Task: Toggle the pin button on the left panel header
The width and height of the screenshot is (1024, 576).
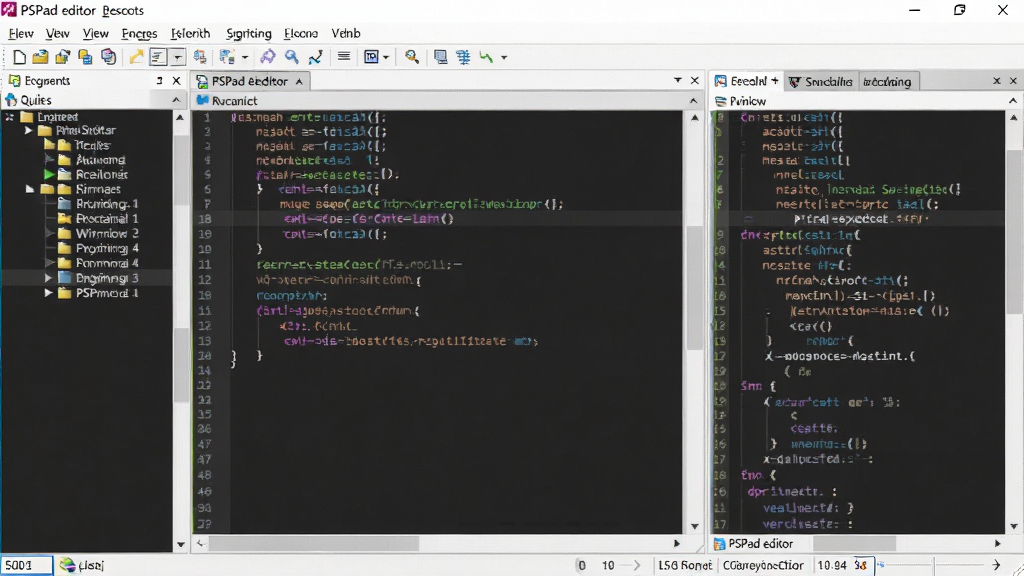Action: click(159, 80)
